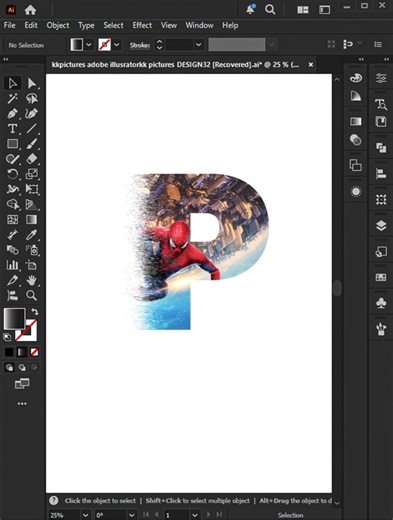
Task: Open the stroke weight dropdown
Action: pyautogui.click(x=199, y=44)
